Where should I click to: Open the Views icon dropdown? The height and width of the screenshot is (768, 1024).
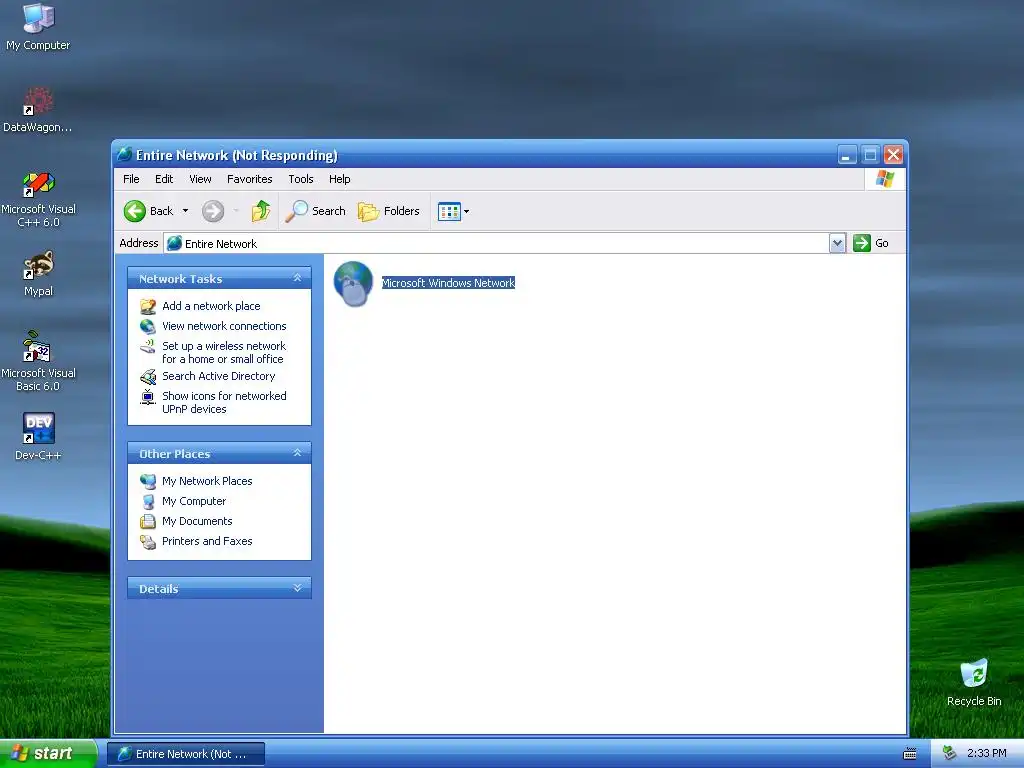pyautogui.click(x=454, y=212)
